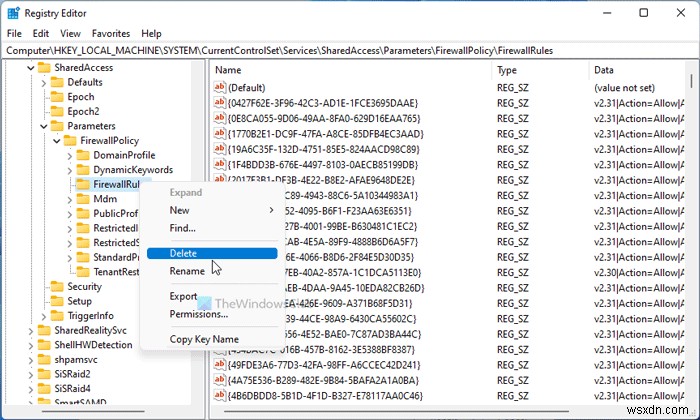The height and width of the screenshot is (420, 700).
Task: Click the values pane vertical scrollbar thumb
Action: tap(691, 81)
